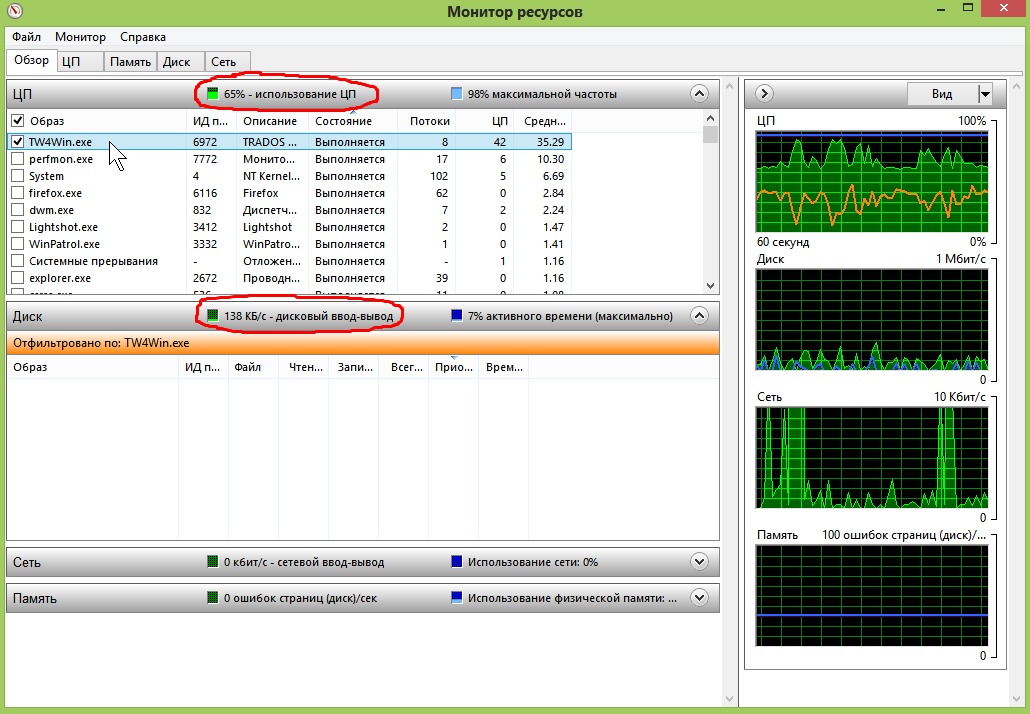This screenshot has height=714, width=1030.
Task: Click the CPU process list scroll-down arrow
Action: (x=710, y=286)
